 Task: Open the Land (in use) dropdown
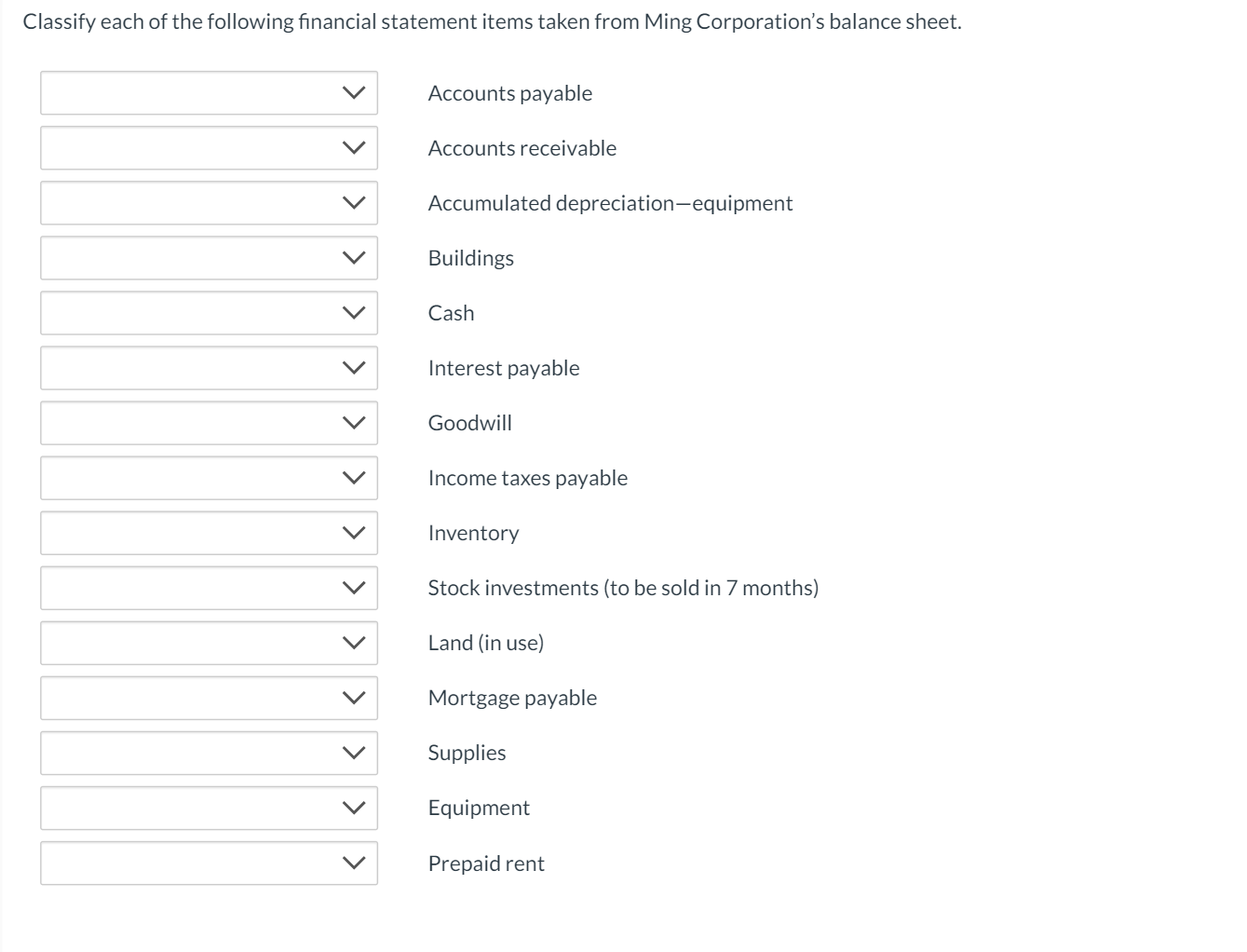click(x=209, y=643)
